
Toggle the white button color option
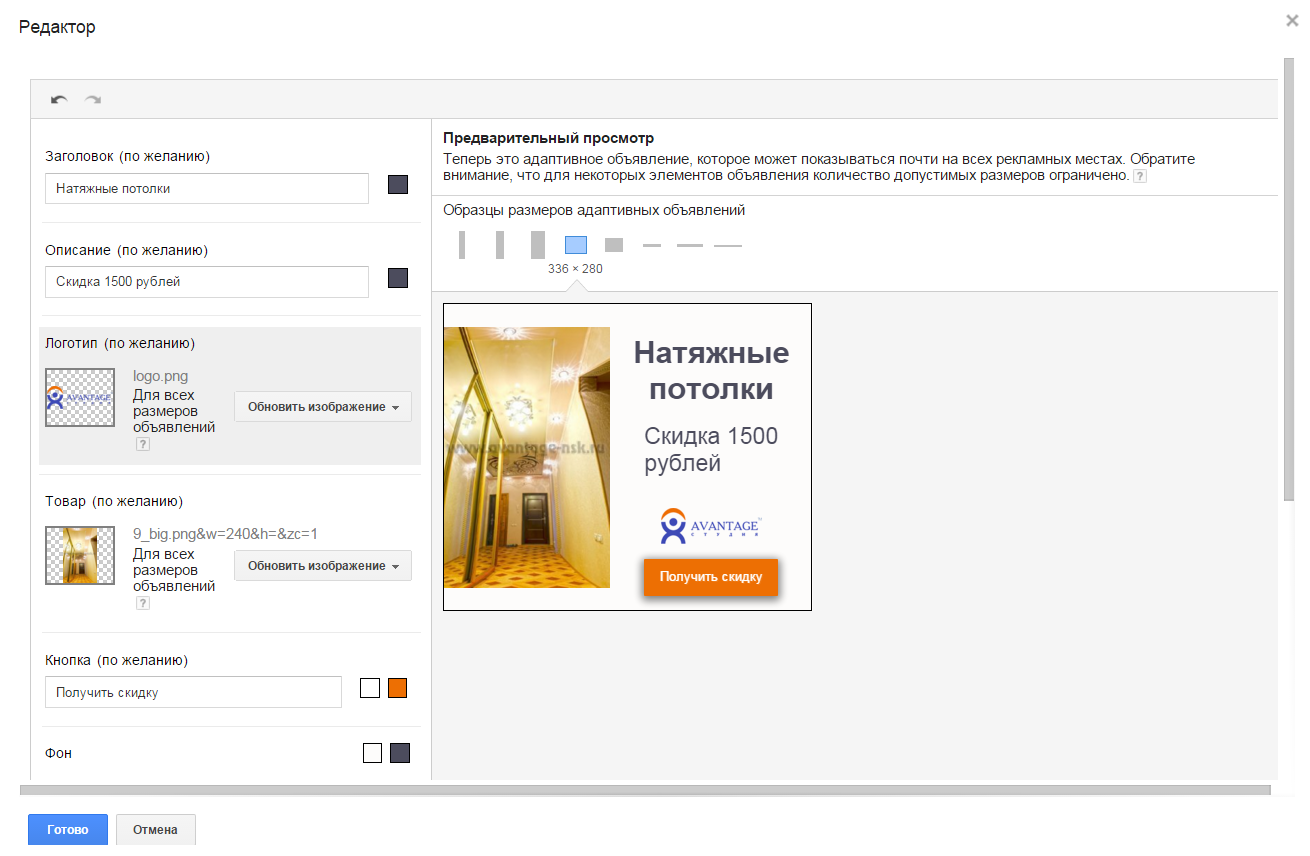371,688
